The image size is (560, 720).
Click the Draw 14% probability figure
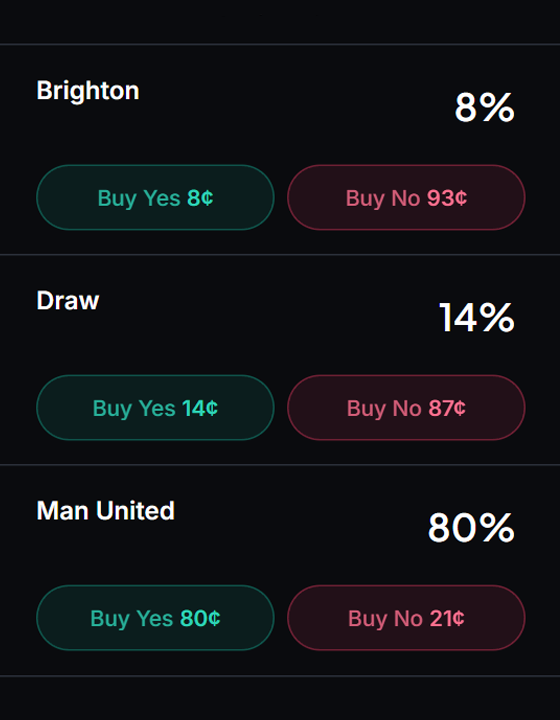[x=476, y=317]
